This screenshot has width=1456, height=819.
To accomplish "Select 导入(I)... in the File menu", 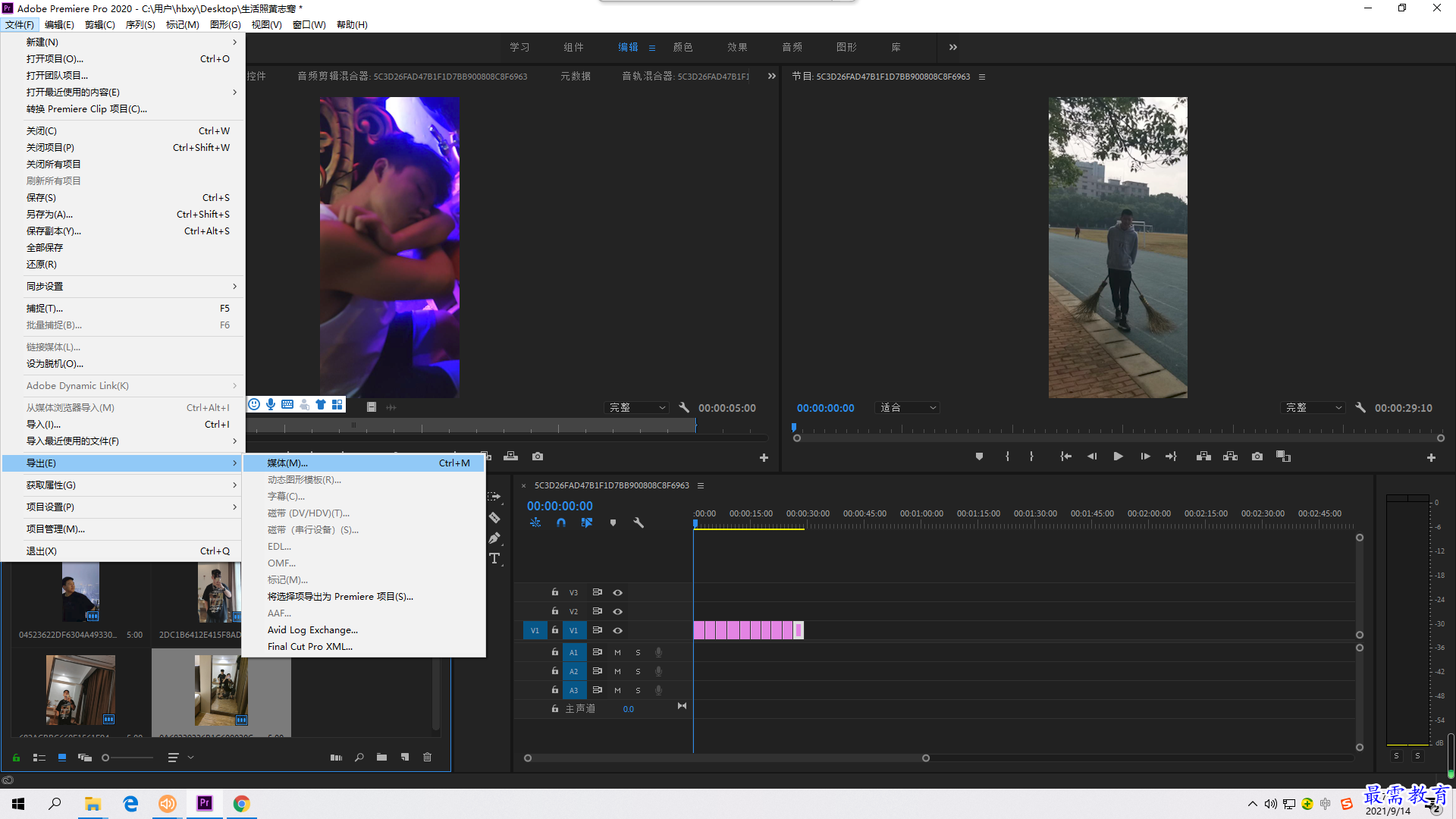I will (123, 425).
